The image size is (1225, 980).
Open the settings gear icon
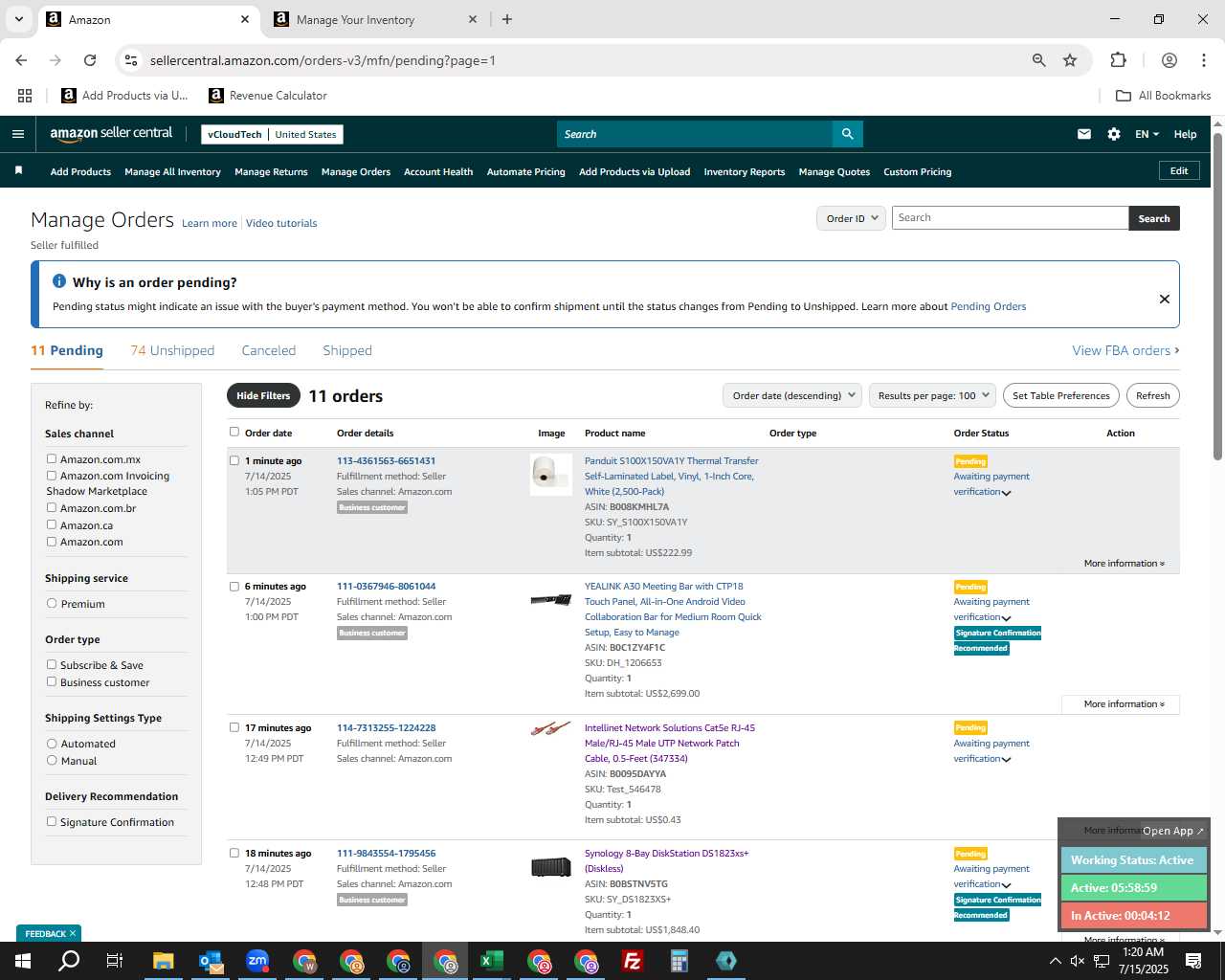click(1114, 134)
